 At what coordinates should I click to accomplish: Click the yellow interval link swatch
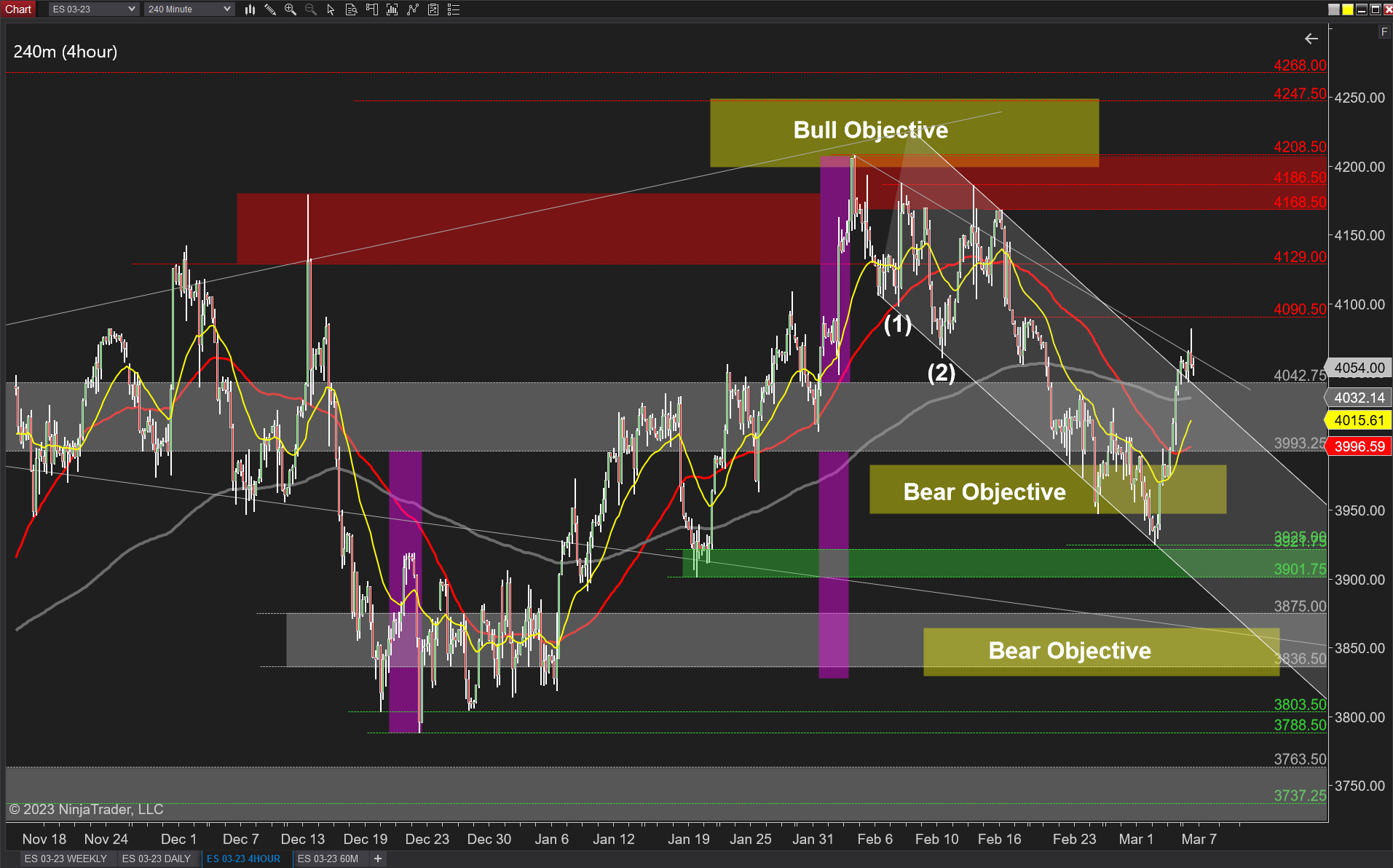[1348, 9]
